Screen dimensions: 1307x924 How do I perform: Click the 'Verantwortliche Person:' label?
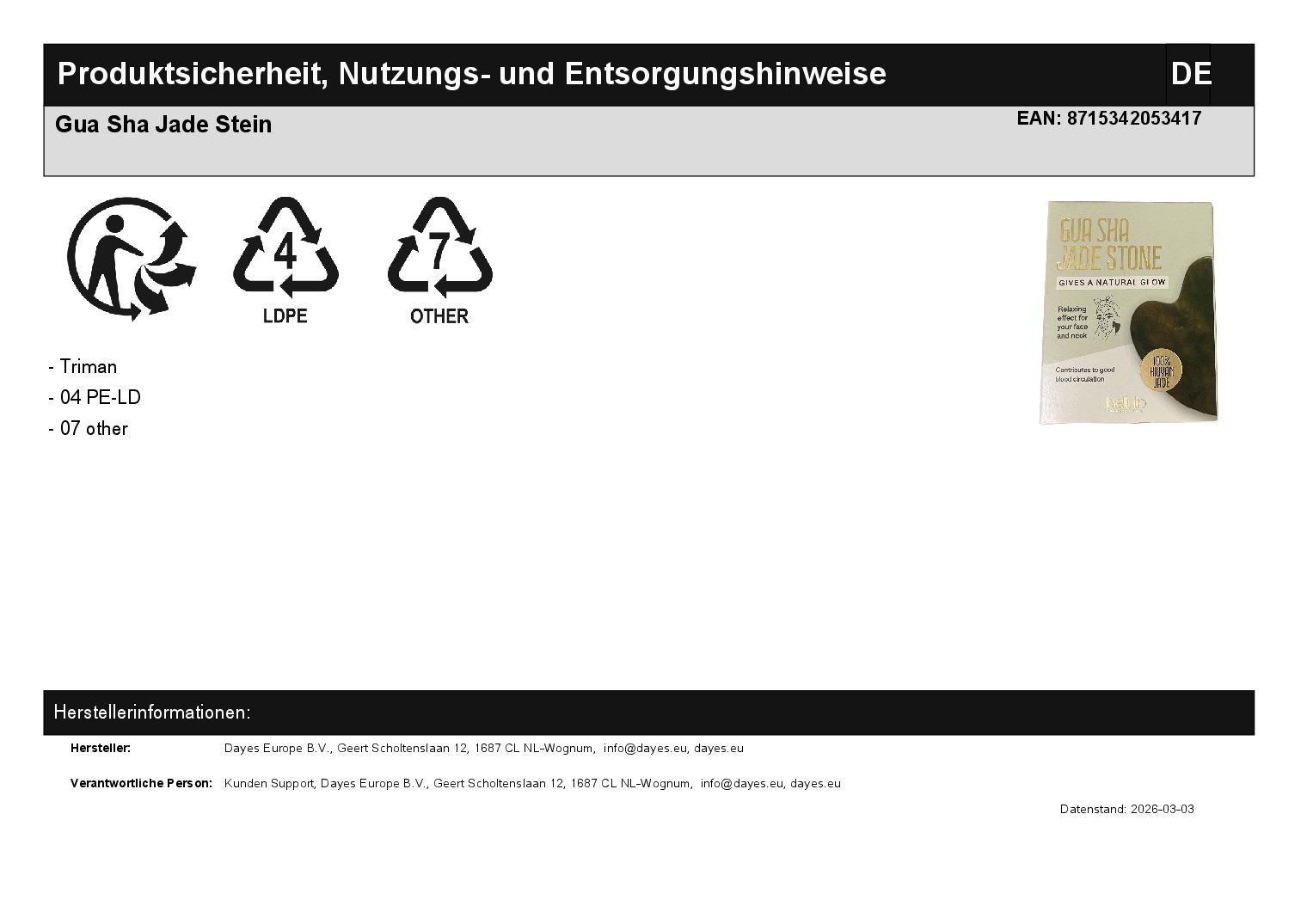[x=141, y=783]
